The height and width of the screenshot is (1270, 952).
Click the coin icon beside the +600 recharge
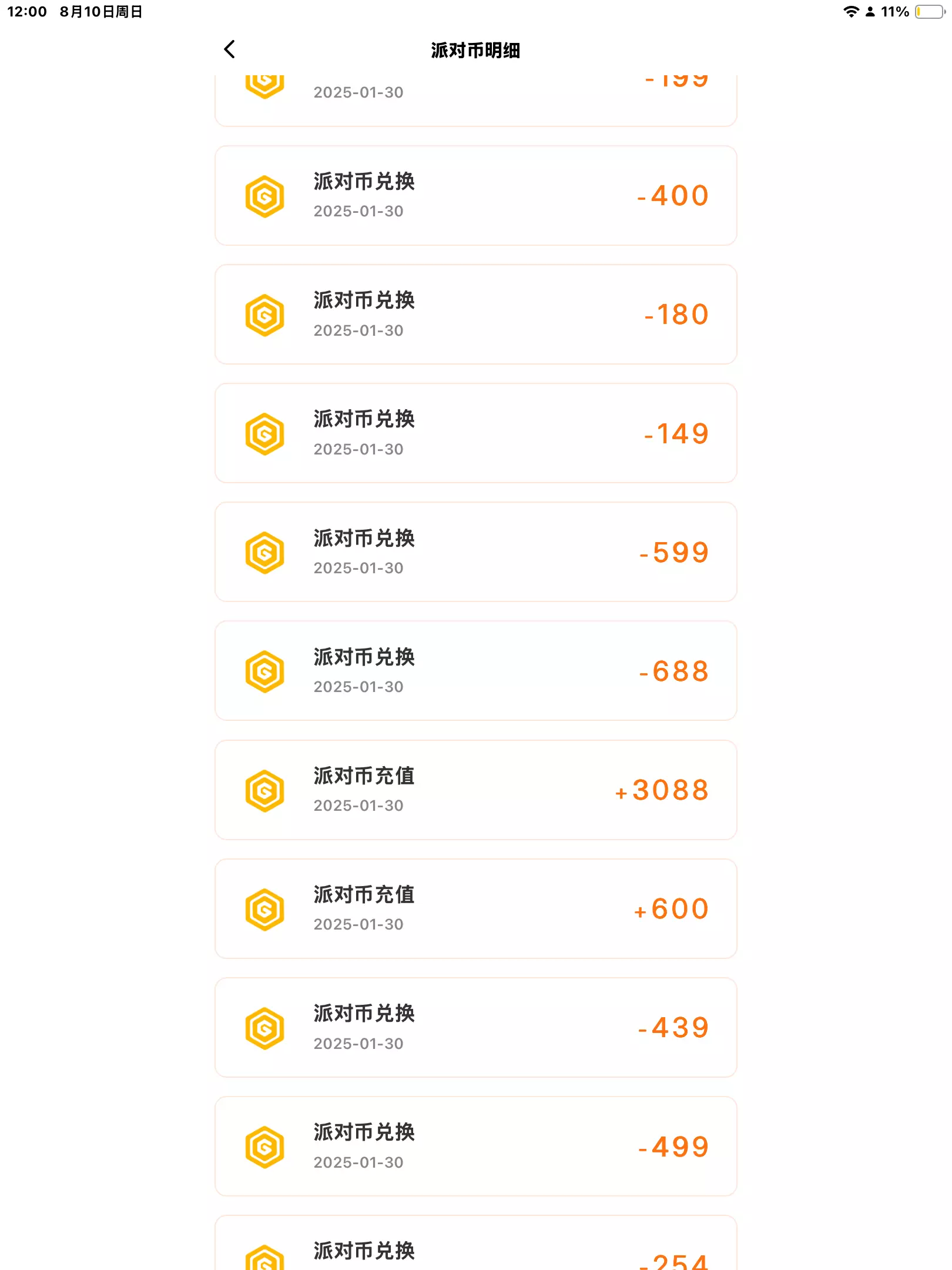(264, 910)
